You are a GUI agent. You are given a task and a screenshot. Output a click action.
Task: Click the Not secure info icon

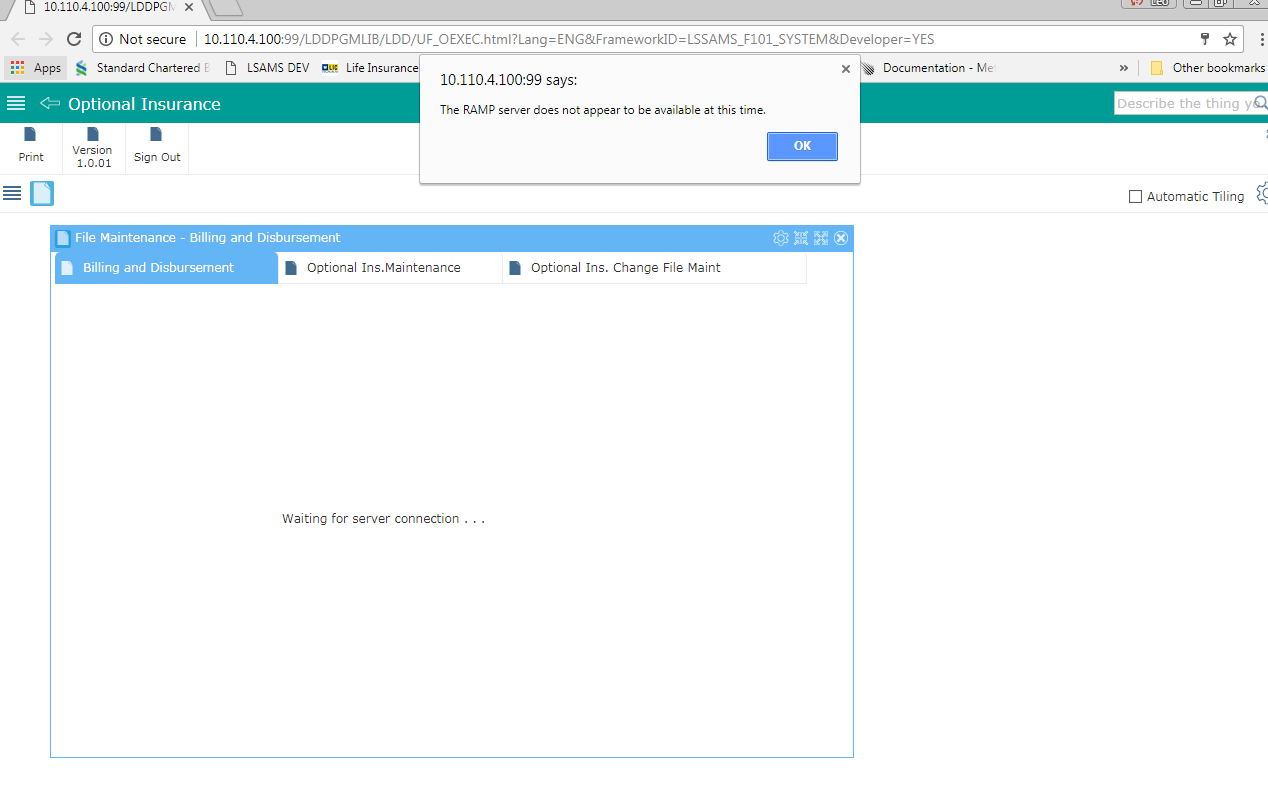coord(106,39)
